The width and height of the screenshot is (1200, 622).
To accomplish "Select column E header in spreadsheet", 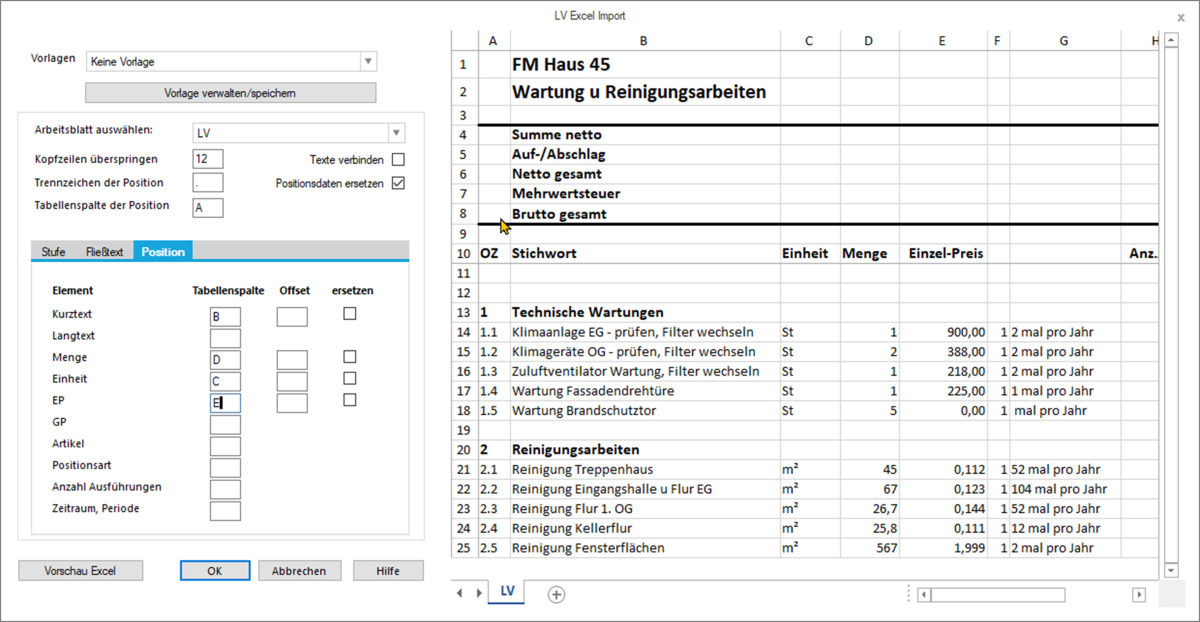I will pos(943,40).
